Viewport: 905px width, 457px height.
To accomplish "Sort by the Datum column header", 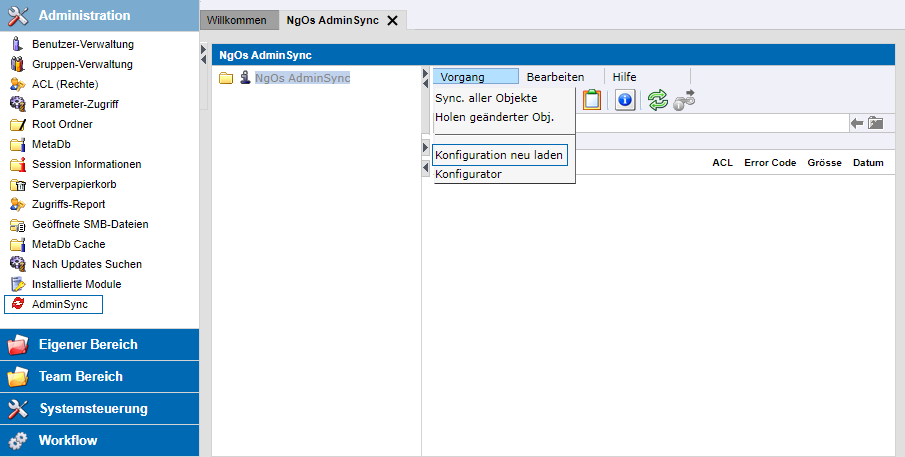I will [869, 163].
